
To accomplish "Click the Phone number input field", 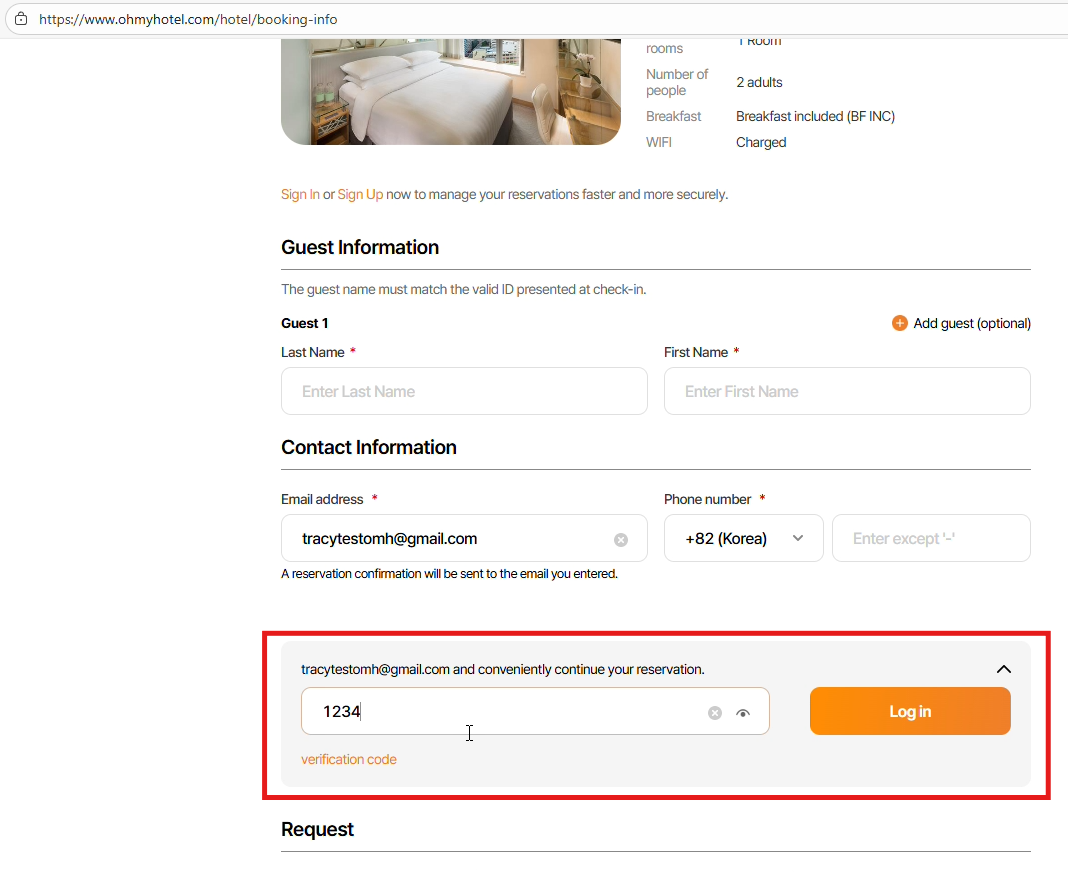I will [x=931, y=539].
